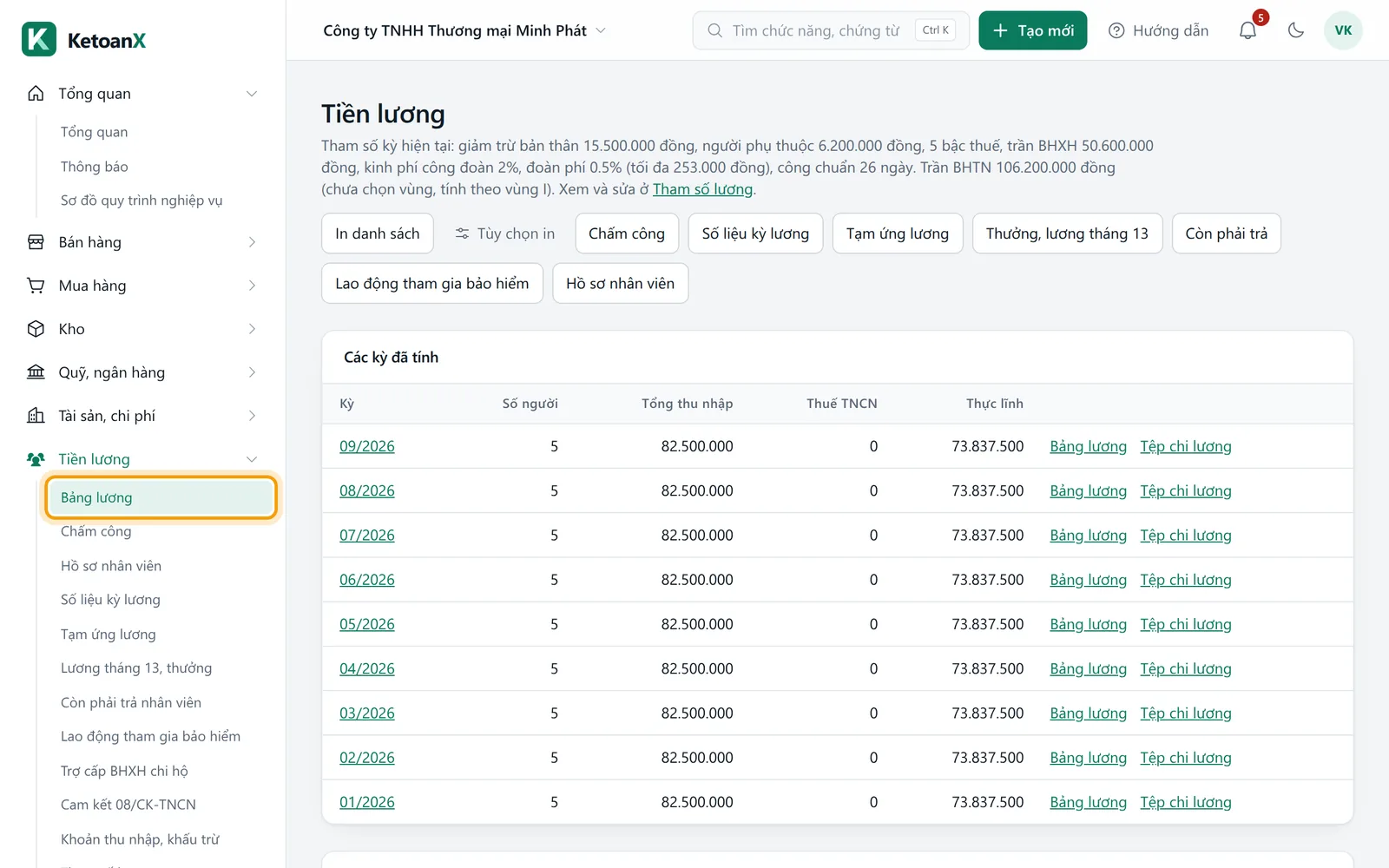This screenshot has width=1389, height=868.
Task: Open Tạm ứng lương sidebar item
Action: click(109, 635)
